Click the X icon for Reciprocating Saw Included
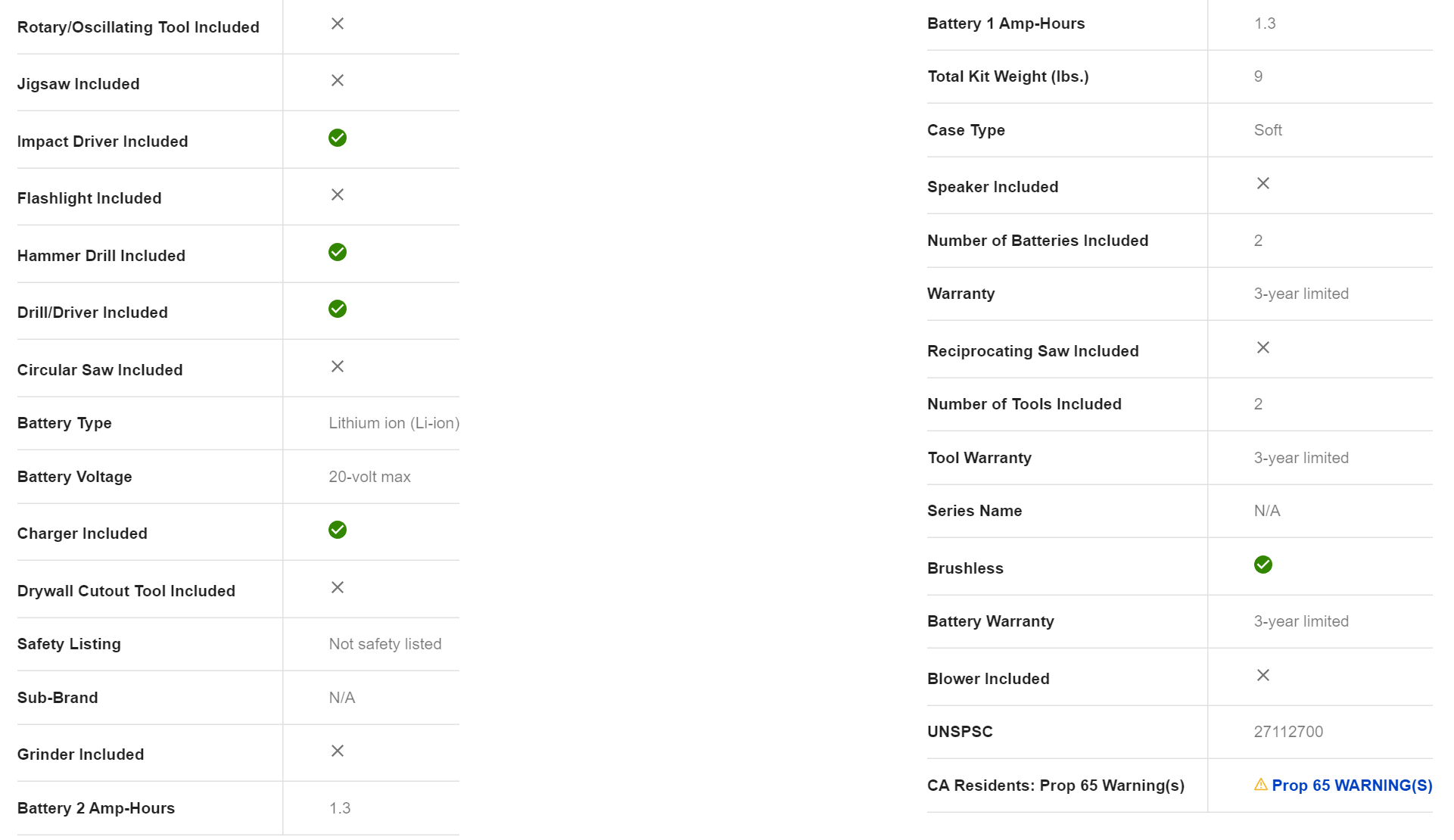 pos(1263,347)
